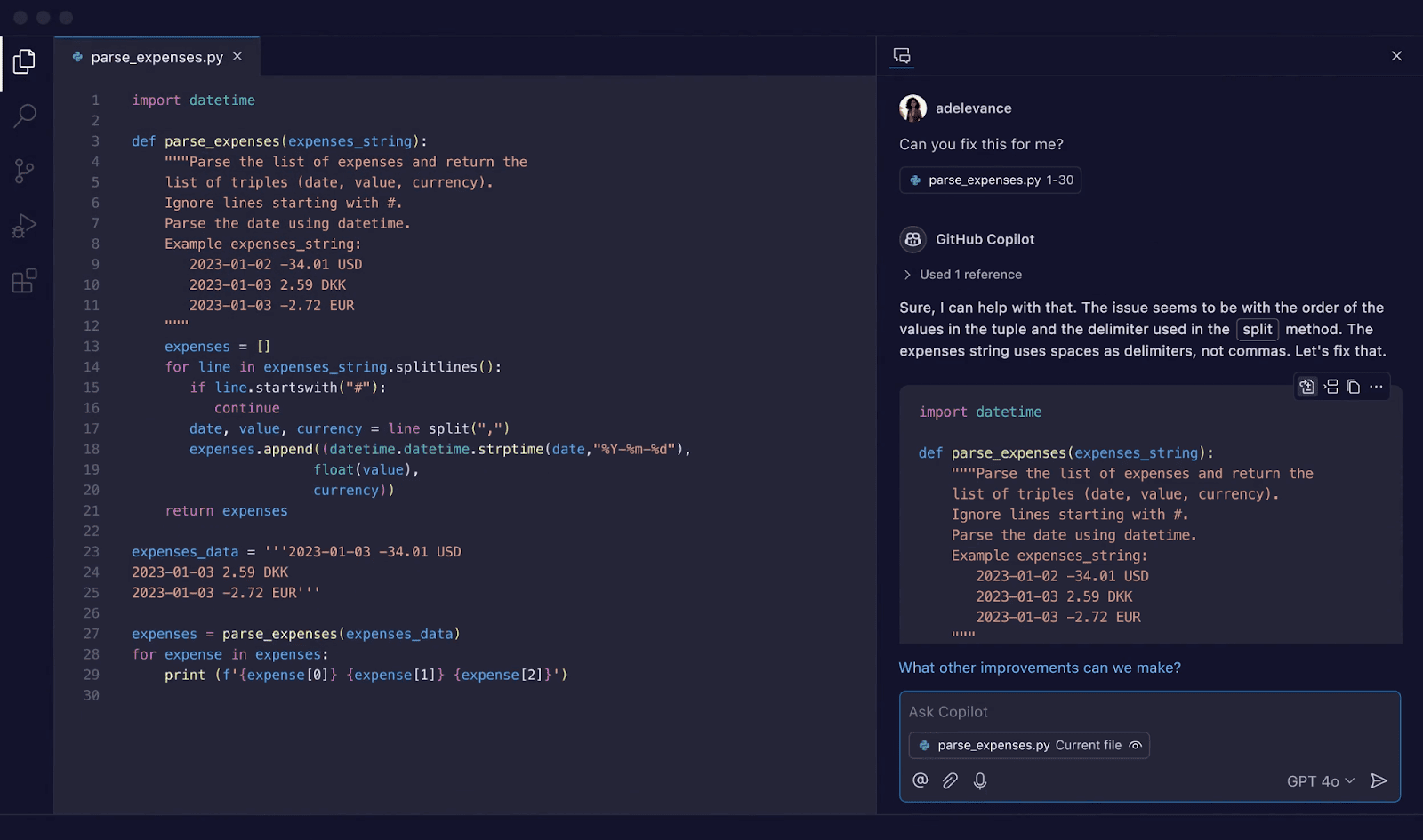Open the Extensions view
1423x840 pixels.
pos(25,281)
